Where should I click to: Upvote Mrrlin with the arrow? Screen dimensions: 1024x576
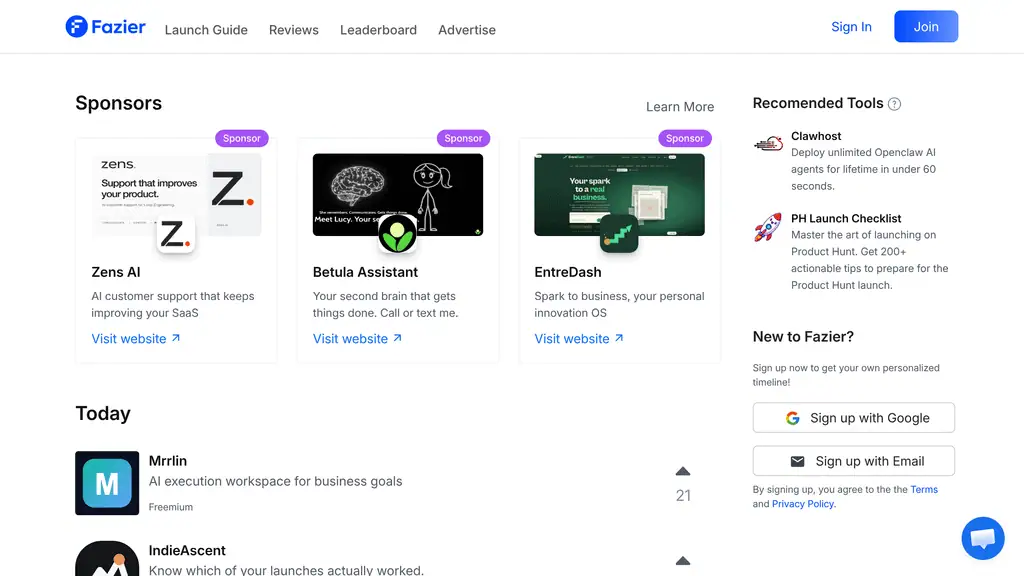point(683,471)
